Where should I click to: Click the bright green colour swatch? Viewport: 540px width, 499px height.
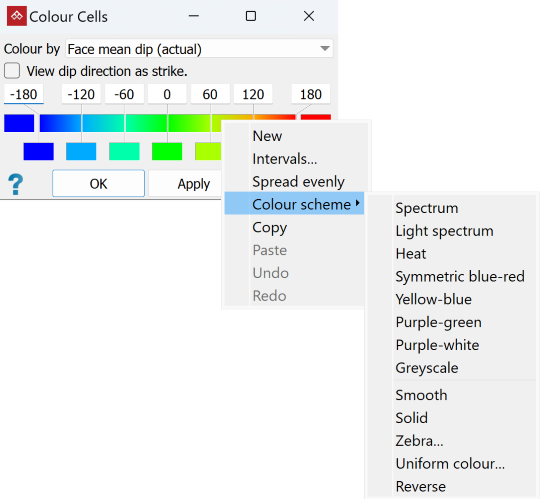coord(167,152)
